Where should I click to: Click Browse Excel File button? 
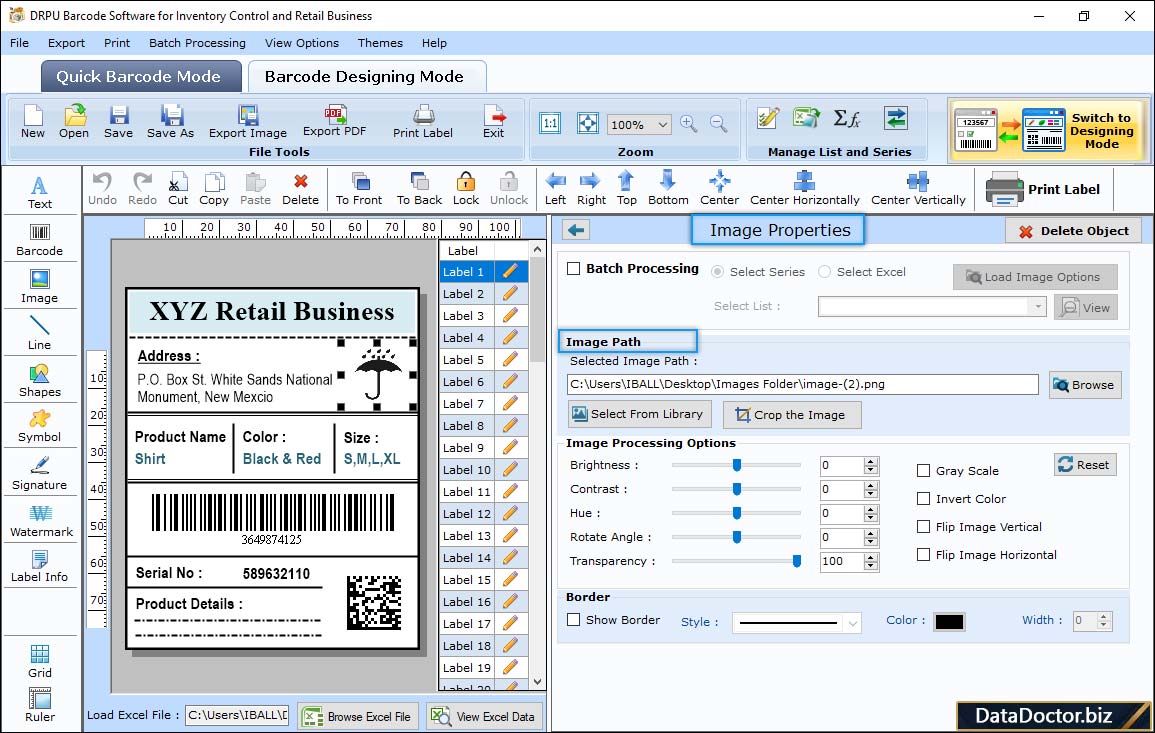tap(358, 716)
